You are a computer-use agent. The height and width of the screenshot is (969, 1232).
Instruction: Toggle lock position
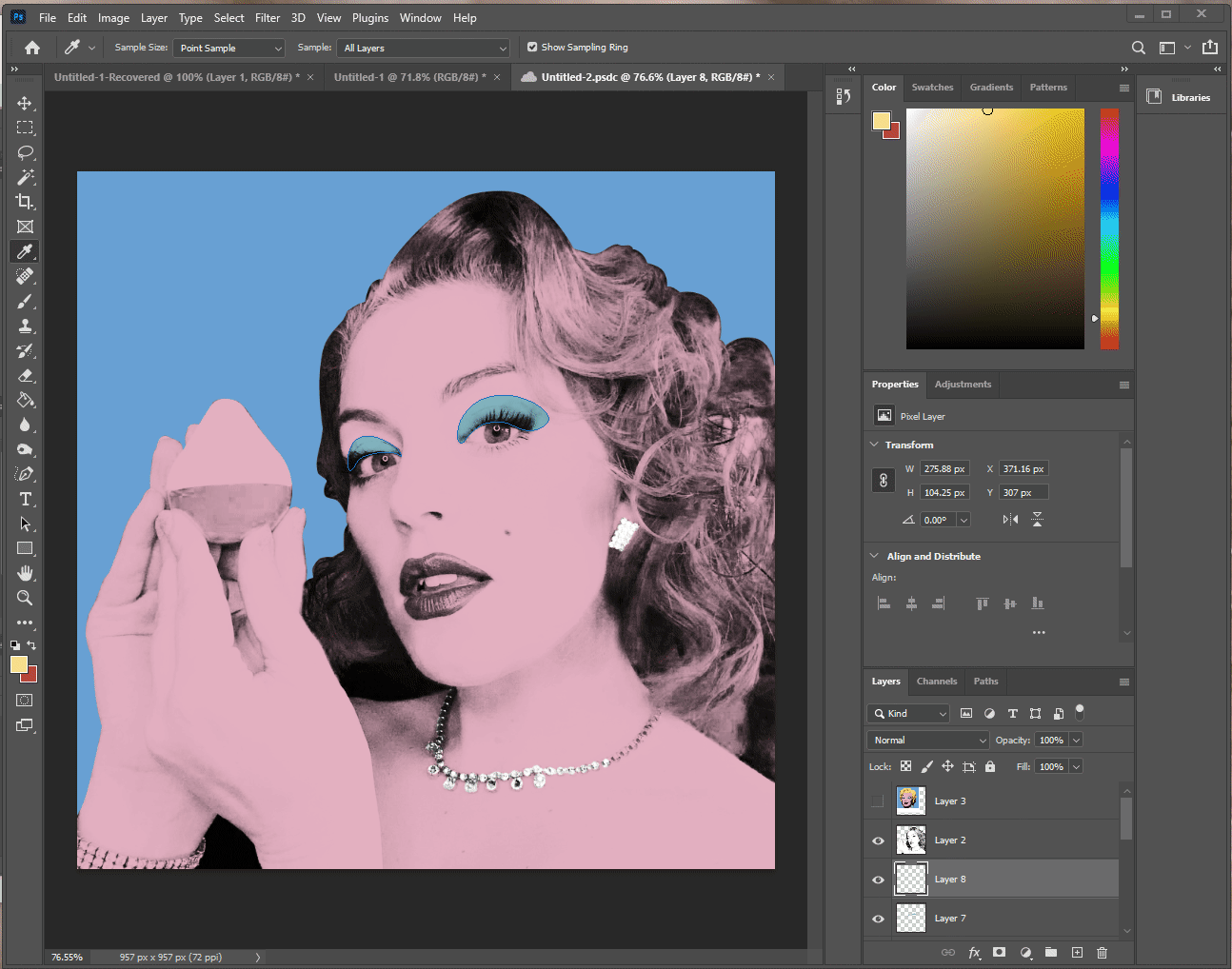[947, 766]
